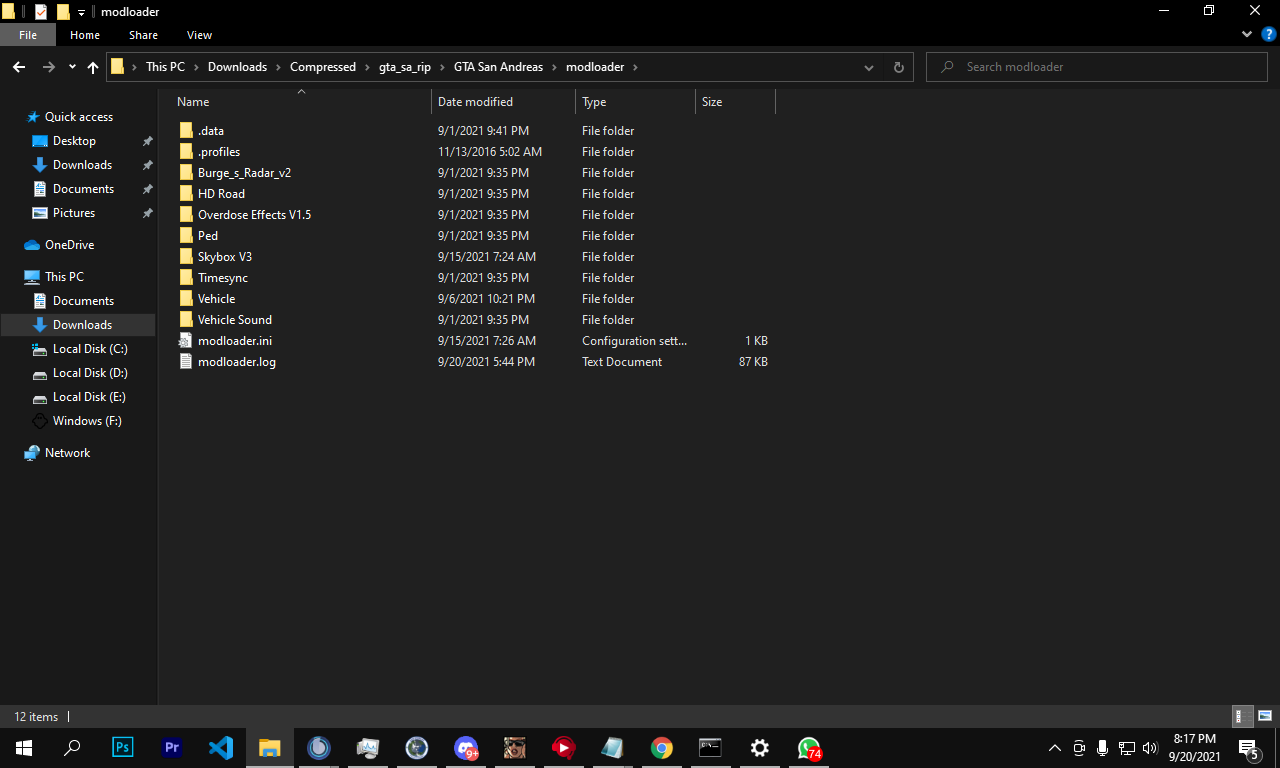The image size is (1280, 768).
Task: Open taskbar Search magnifier
Action: pyautogui.click(x=72, y=747)
